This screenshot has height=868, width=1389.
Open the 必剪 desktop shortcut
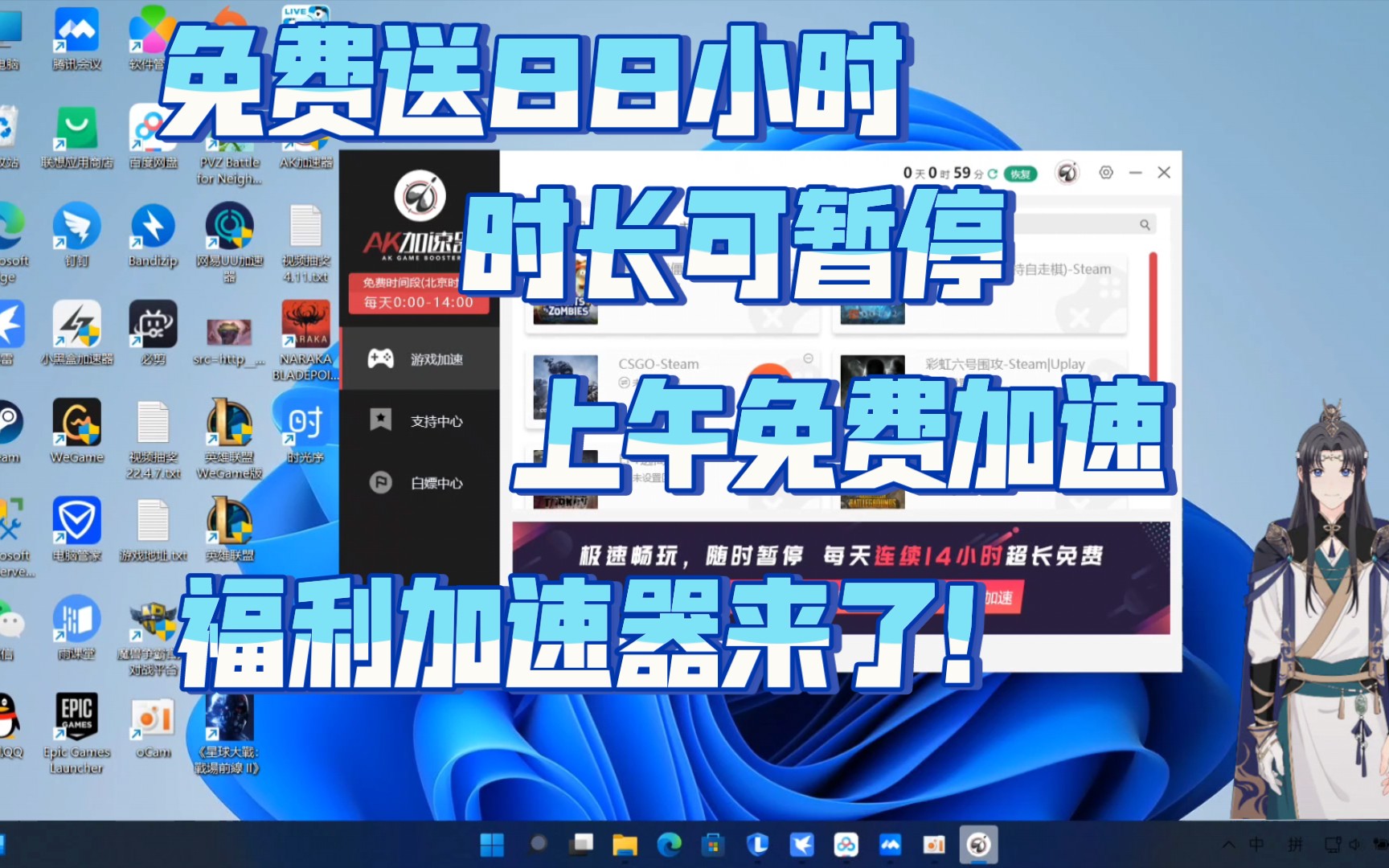(x=153, y=333)
